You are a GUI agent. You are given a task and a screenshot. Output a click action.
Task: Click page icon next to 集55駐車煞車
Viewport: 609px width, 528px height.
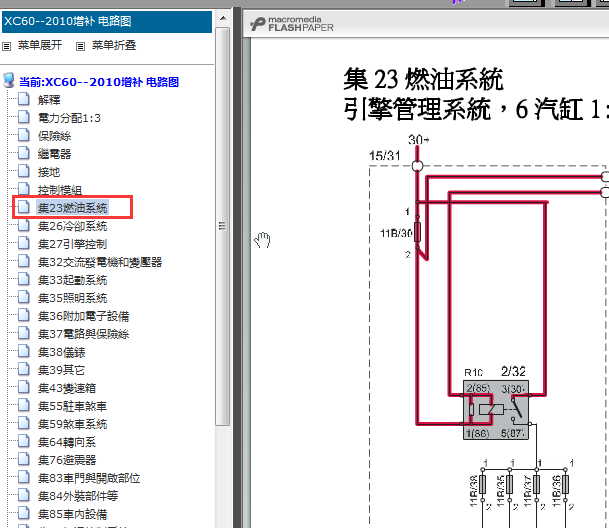point(24,405)
